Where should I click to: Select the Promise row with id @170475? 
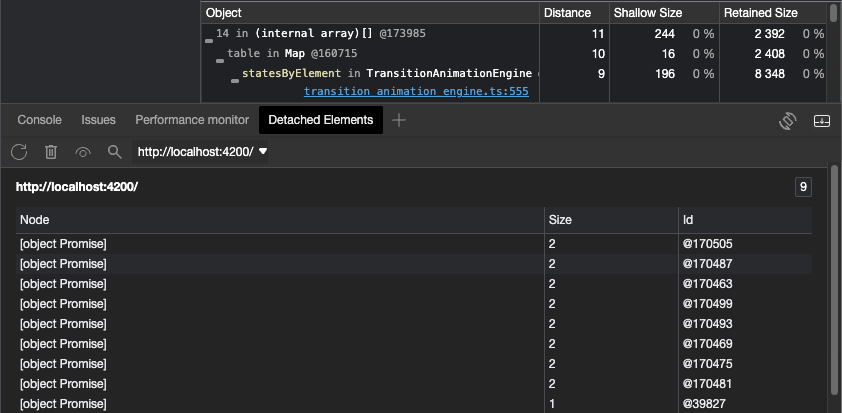414,364
